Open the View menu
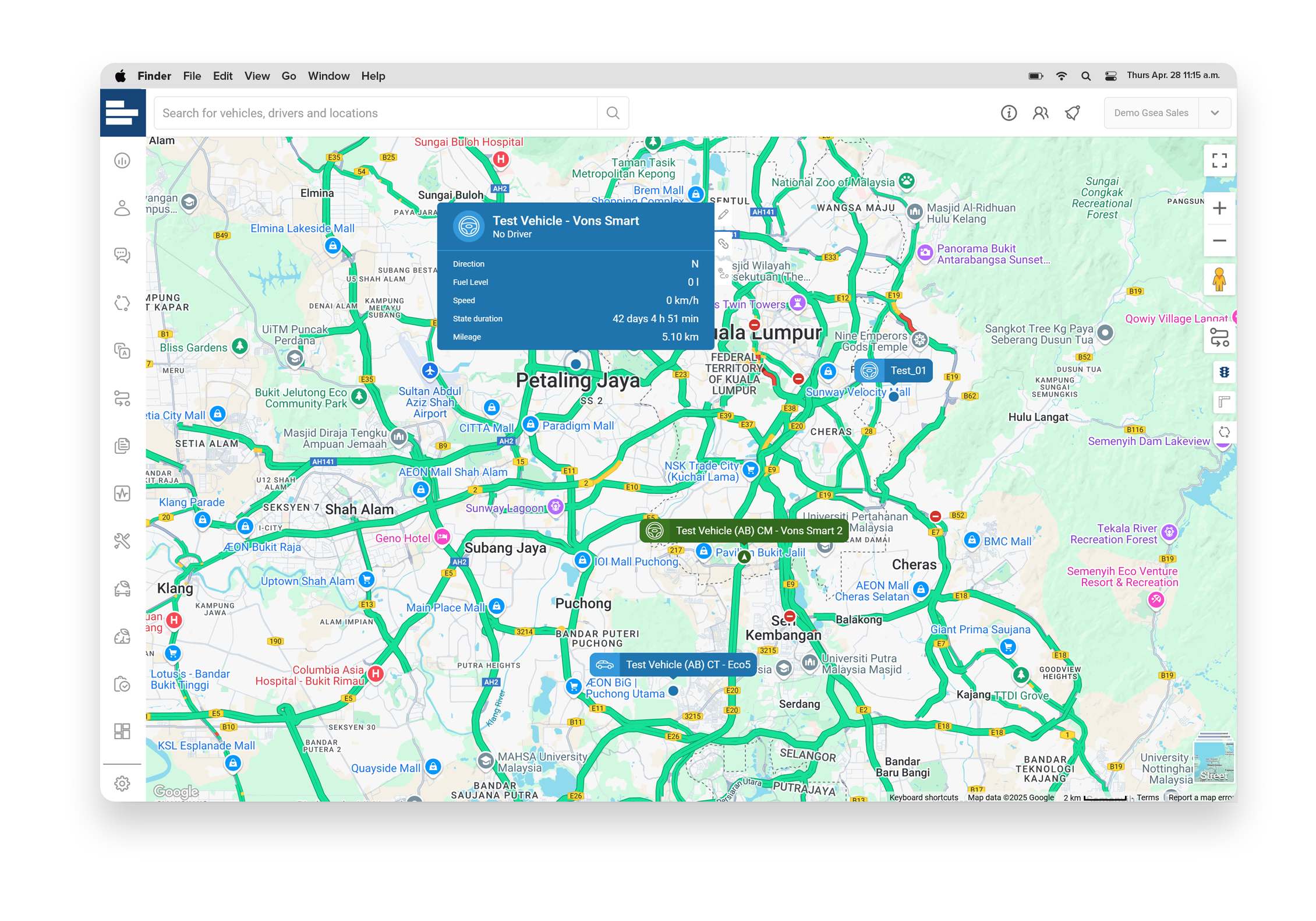 [x=257, y=76]
